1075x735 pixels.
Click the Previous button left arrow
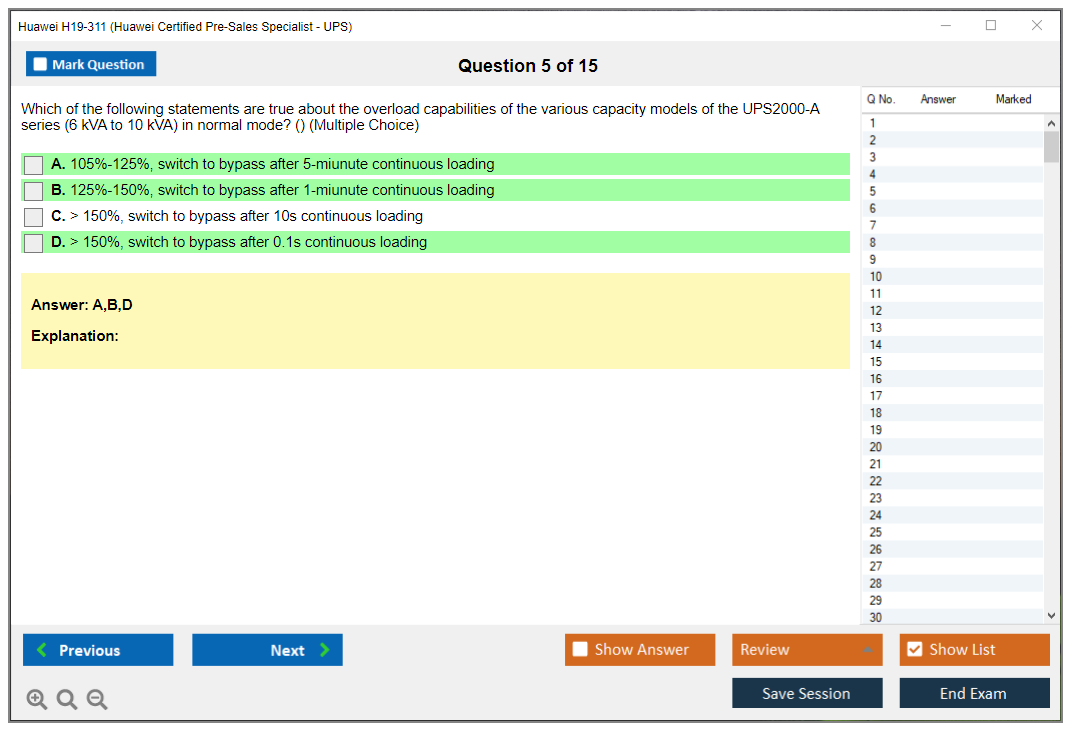42,650
